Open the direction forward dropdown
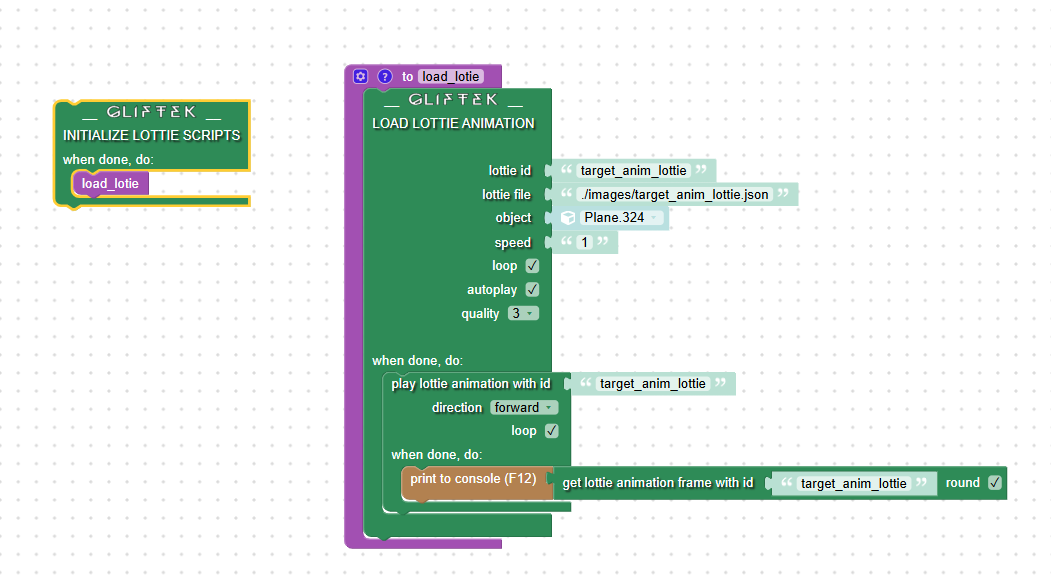 524,408
